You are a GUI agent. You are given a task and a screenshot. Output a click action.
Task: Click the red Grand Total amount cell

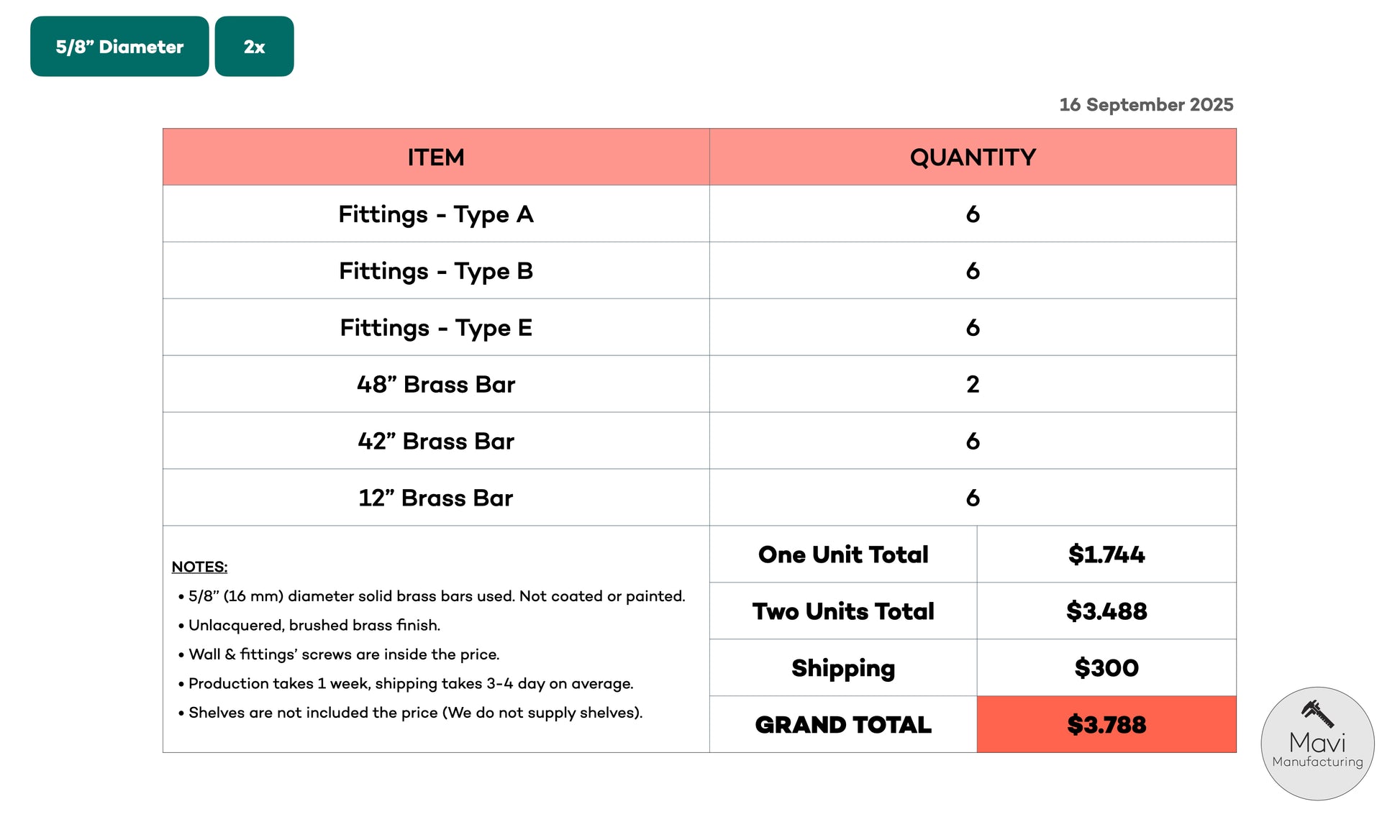coord(1106,724)
